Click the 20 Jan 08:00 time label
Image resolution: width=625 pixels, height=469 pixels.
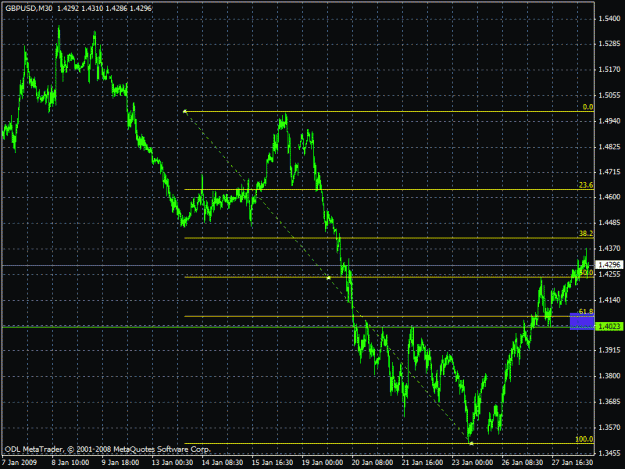click(372, 462)
